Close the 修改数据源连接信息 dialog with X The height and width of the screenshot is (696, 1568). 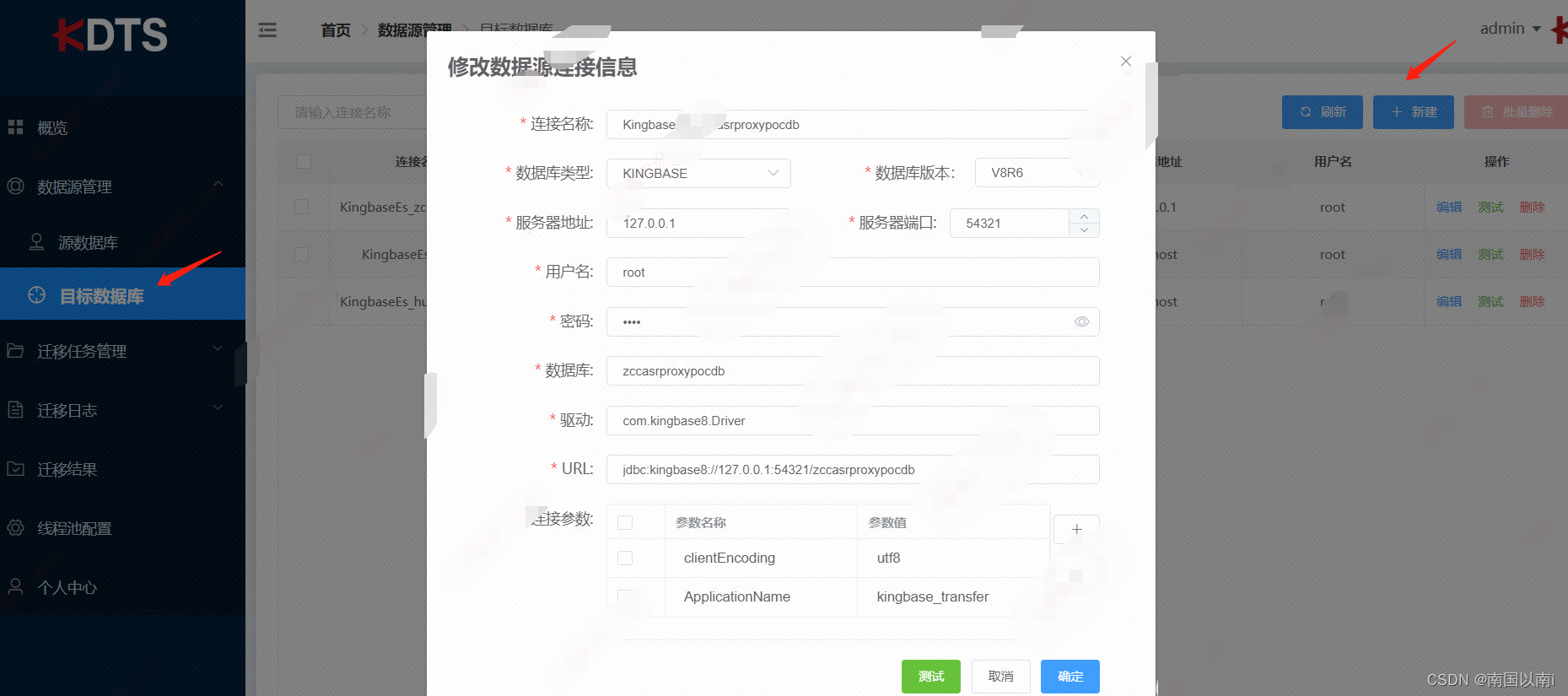click(1125, 61)
